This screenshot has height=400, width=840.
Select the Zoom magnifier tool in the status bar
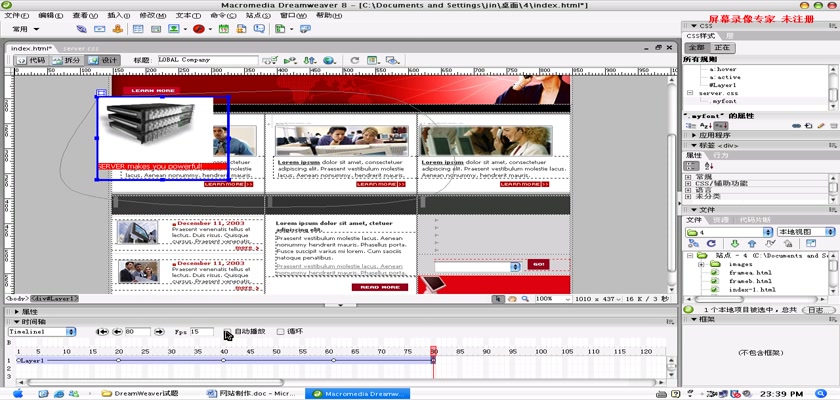[x=526, y=299]
